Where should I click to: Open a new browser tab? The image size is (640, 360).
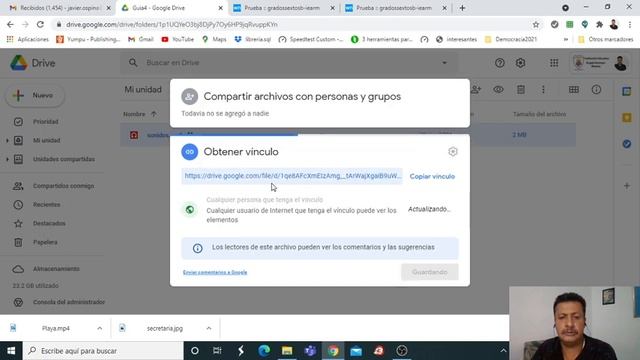[x=462, y=8]
